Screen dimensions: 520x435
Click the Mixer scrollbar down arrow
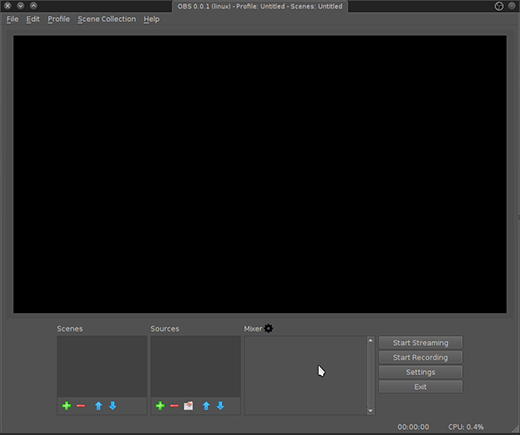(370, 411)
